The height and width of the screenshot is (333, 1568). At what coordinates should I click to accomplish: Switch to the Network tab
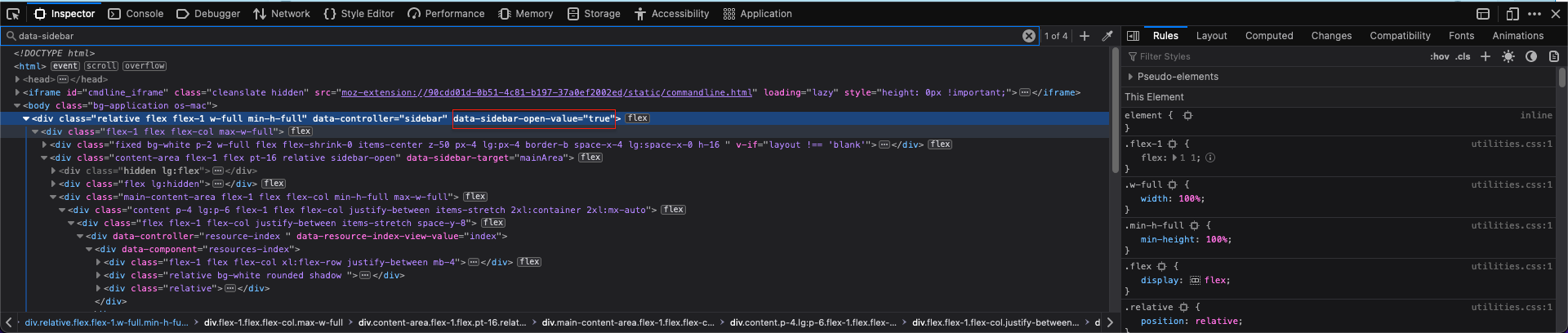click(x=282, y=14)
